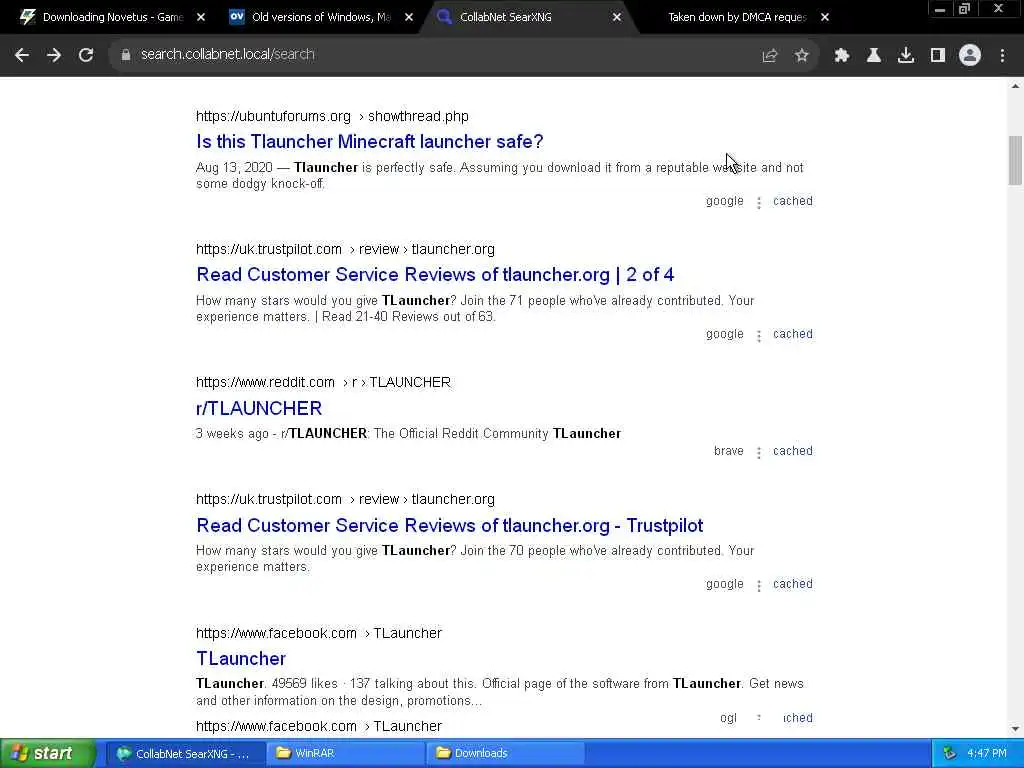
Task: Click the scrollbar down arrow
Action: click(x=1015, y=729)
